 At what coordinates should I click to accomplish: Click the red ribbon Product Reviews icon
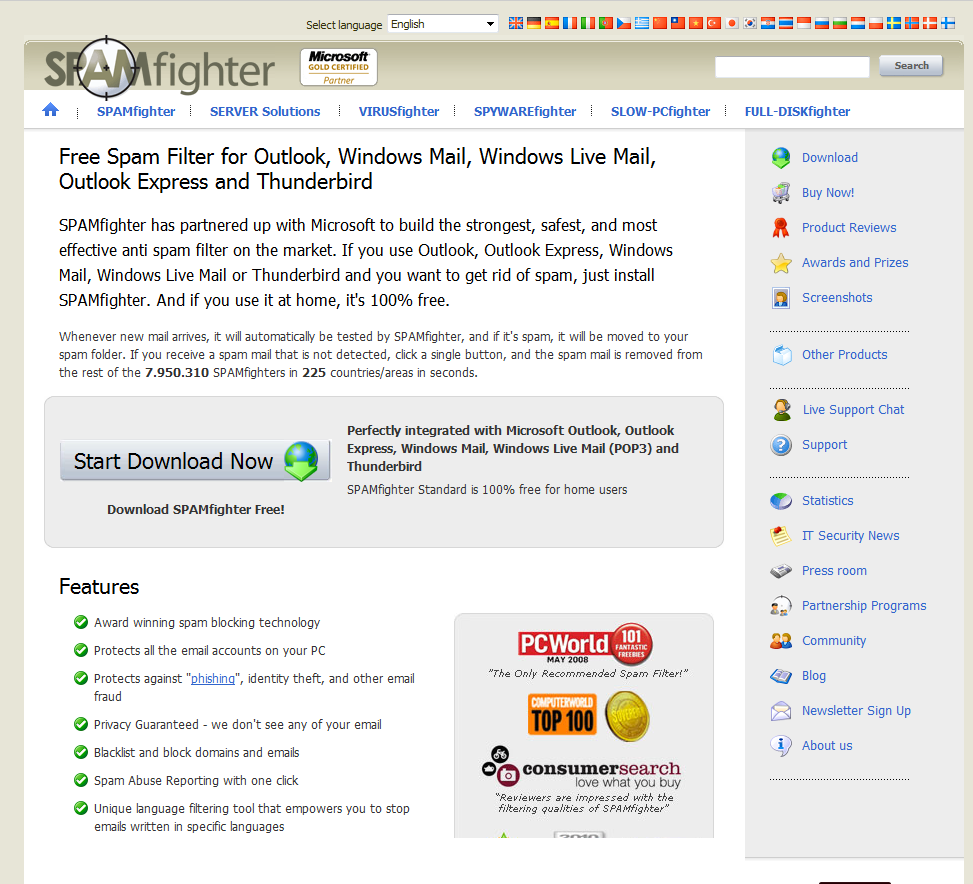click(781, 228)
